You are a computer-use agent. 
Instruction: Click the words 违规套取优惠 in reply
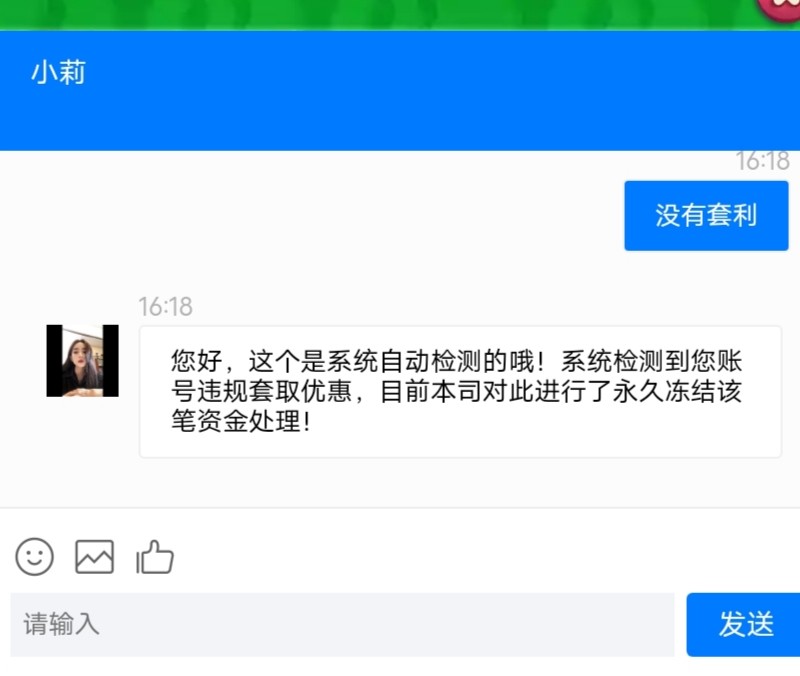point(274,392)
